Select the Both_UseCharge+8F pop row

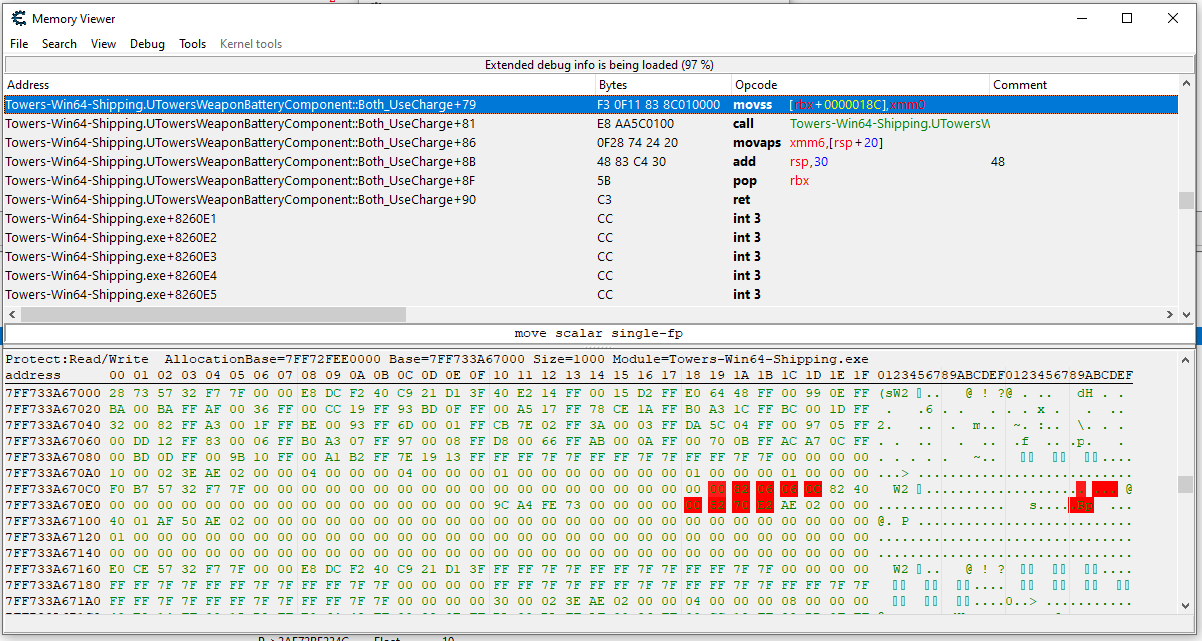[590, 181]
